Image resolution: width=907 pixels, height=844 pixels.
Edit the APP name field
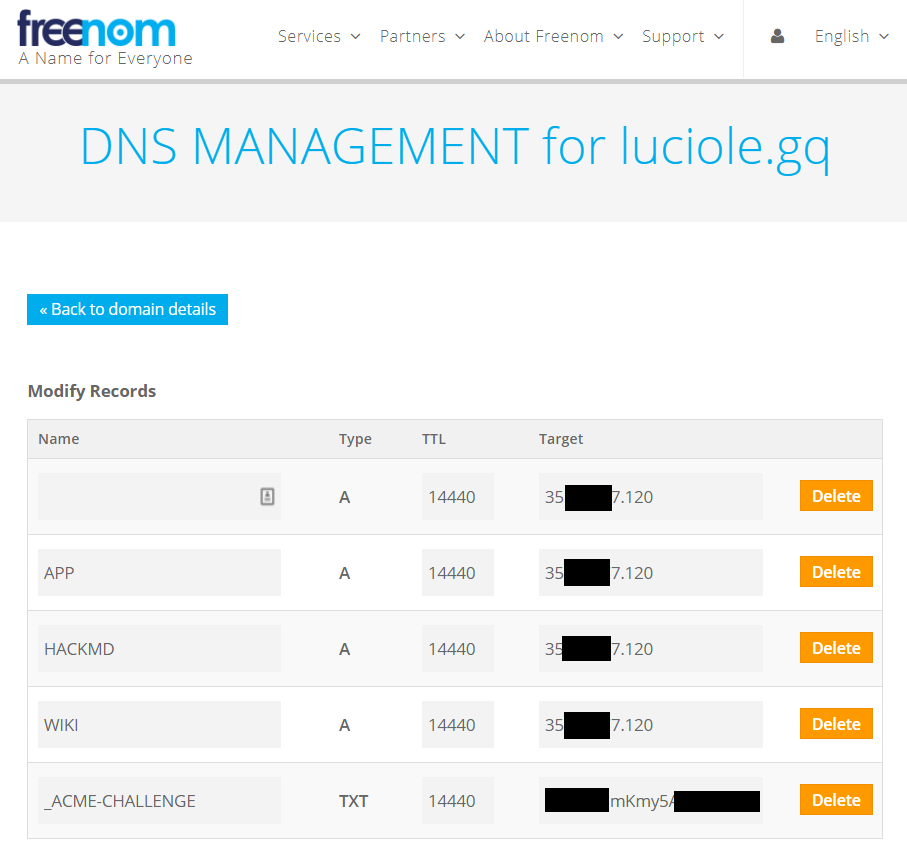click(x=159, y=573)
